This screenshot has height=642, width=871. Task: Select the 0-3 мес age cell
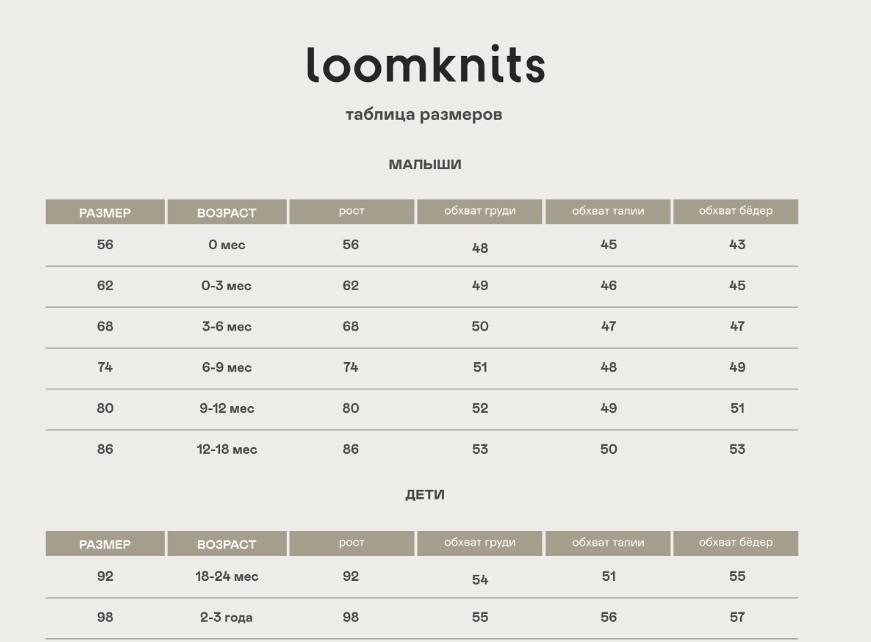pos(227,286)
